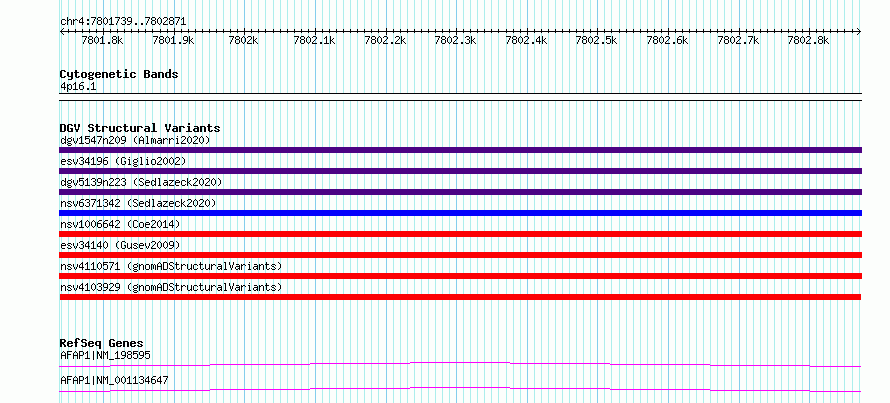Click the magenta AFAP1 NM_198595 gene line
The width and height of the screenshot is (890, 403).
point(460,364)
